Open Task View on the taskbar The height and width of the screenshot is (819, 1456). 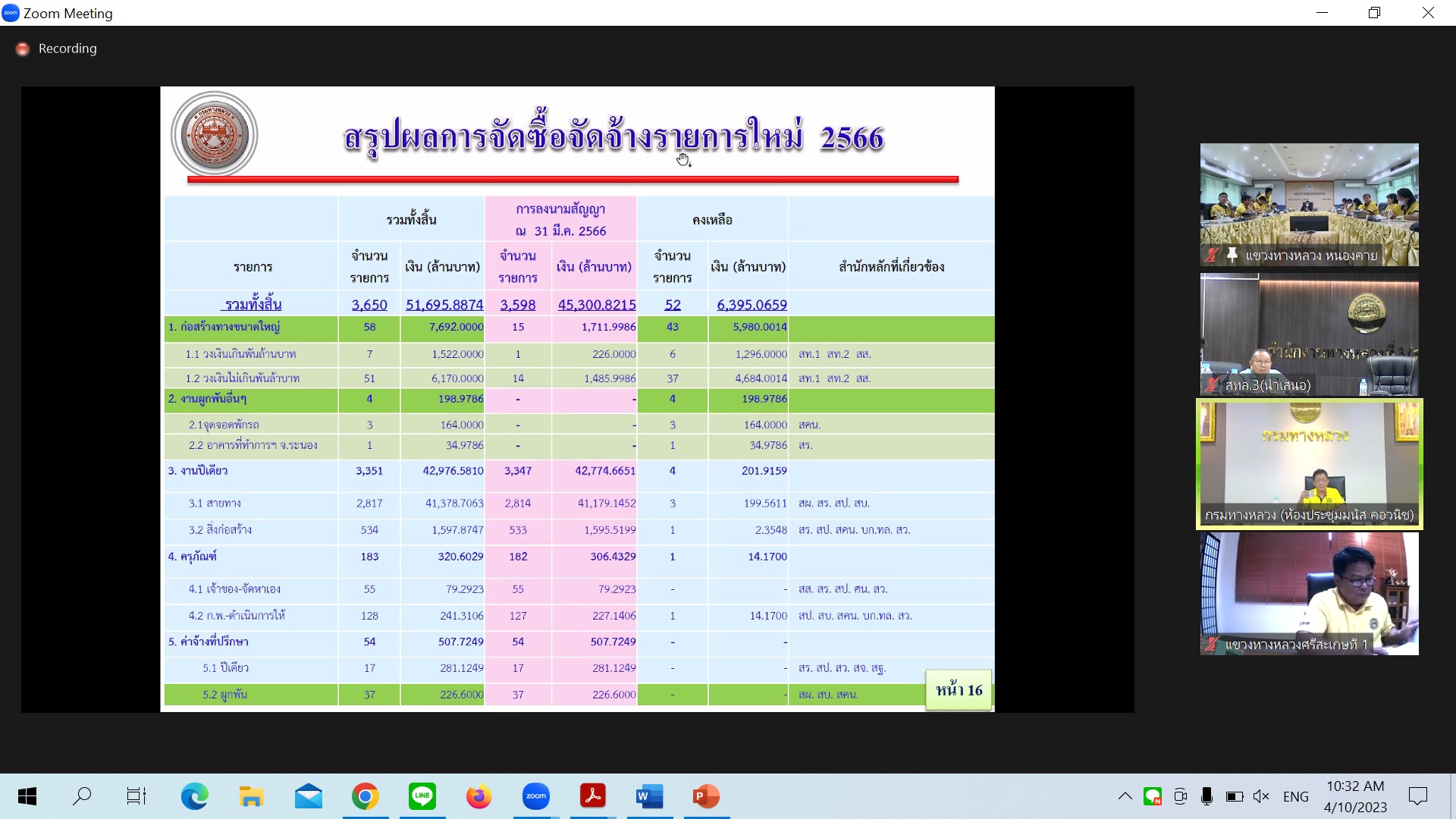[x=136, y=796]
